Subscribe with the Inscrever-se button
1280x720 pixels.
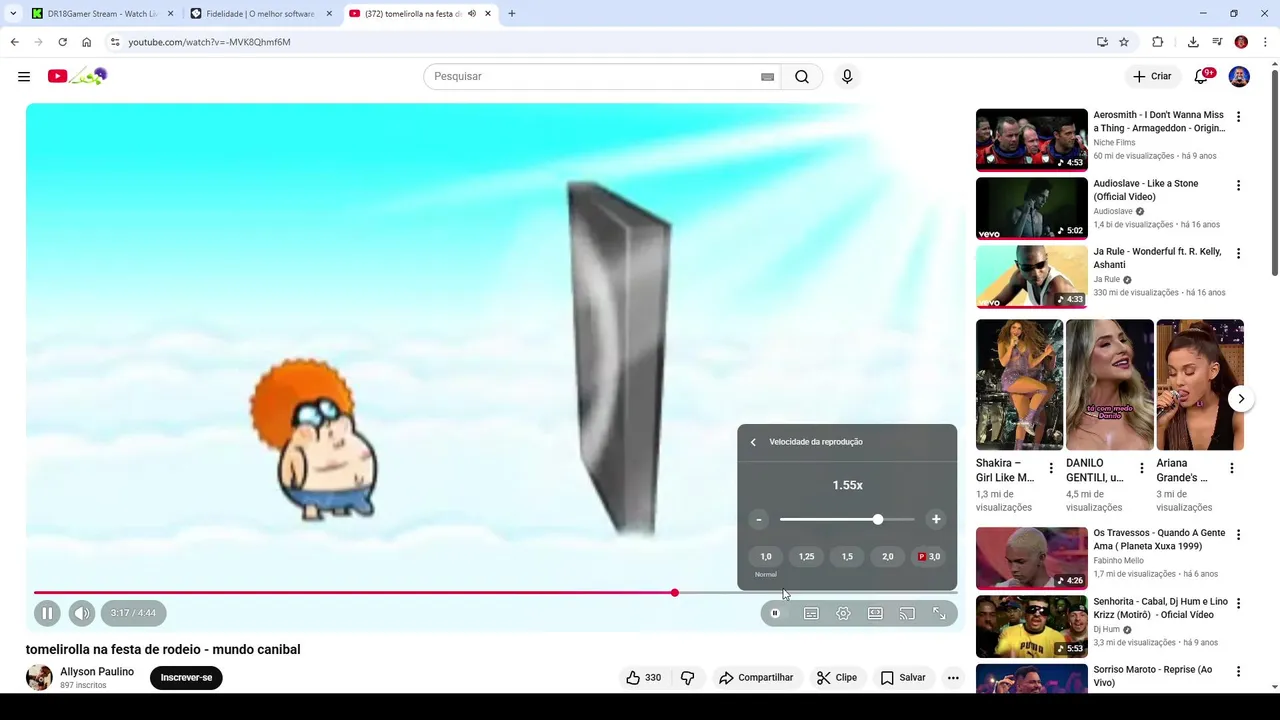coord(186,678)
